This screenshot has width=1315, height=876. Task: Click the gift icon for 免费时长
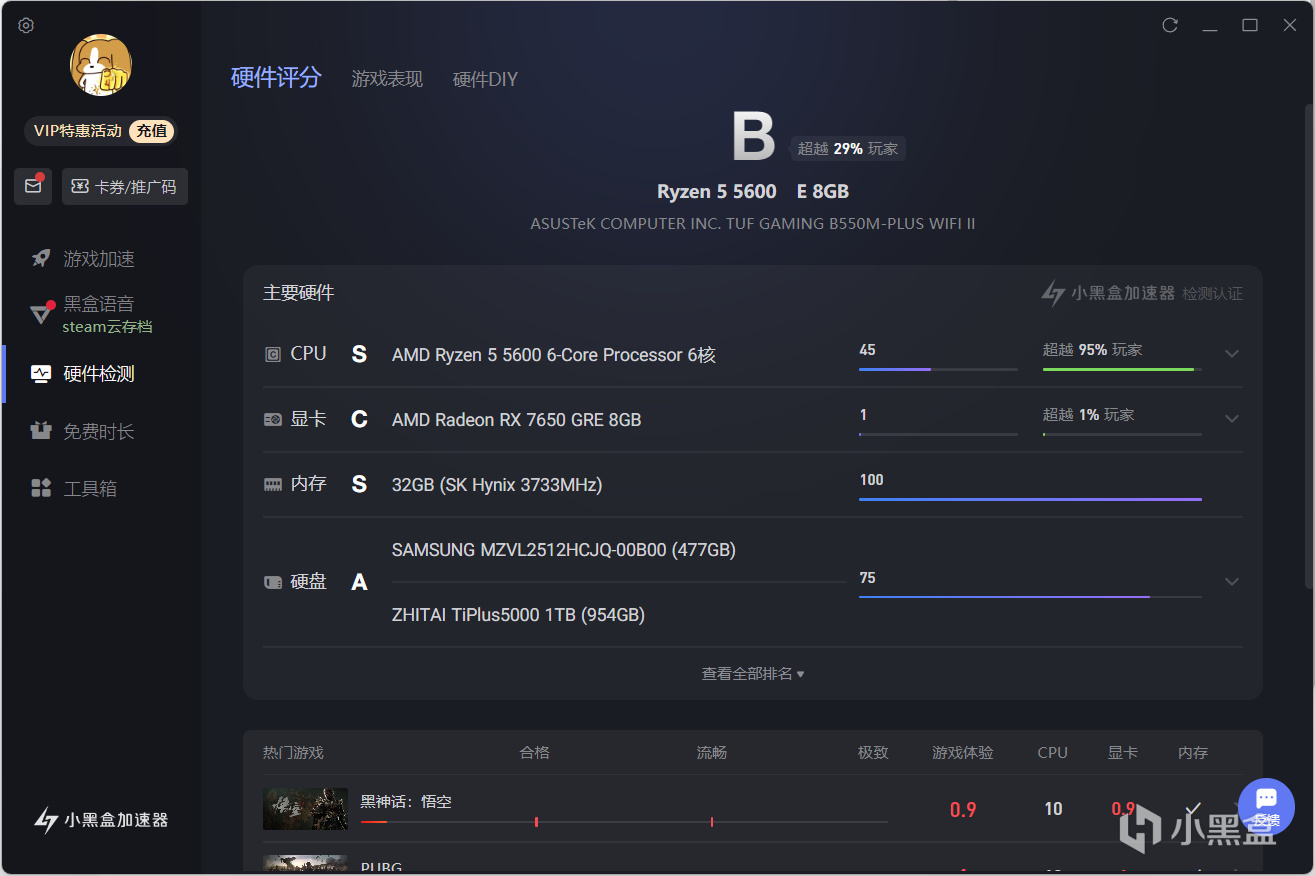pos(41,431)
